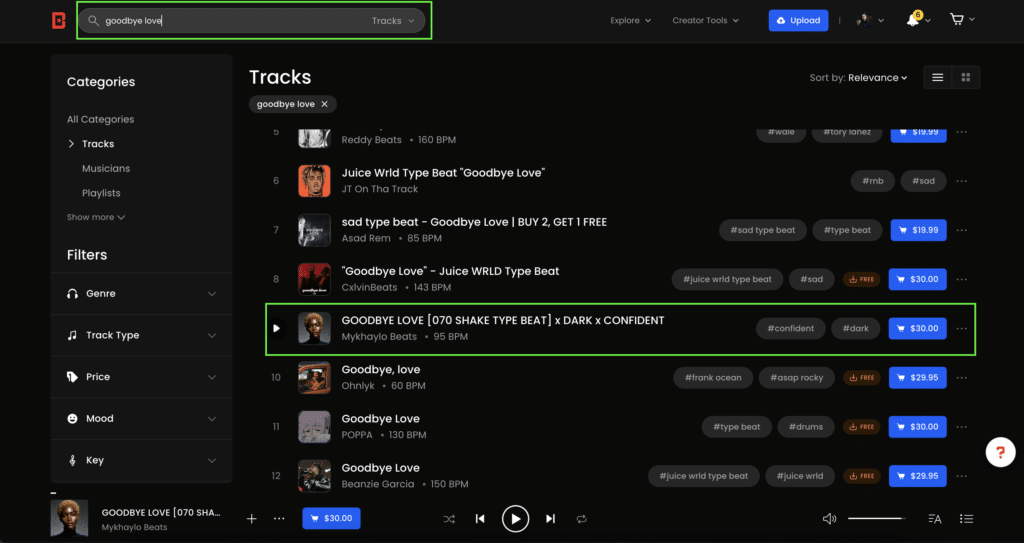Open more options for Mykhaylo Beats track
The width and height of the screenshot is (1024, 543).
coord(961,328)
